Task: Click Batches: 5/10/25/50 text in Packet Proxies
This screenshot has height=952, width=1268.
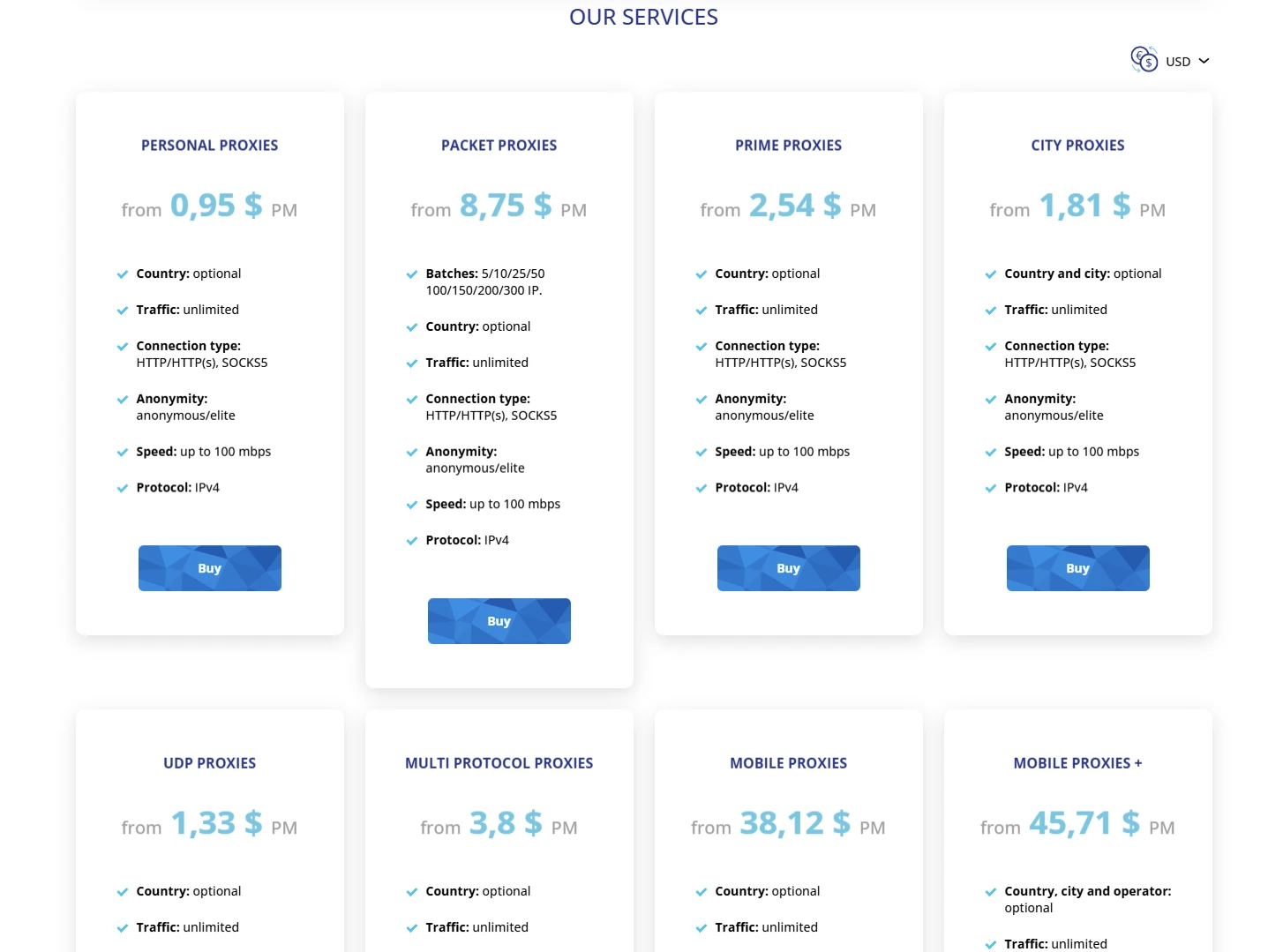Action: tap(485, 274)
